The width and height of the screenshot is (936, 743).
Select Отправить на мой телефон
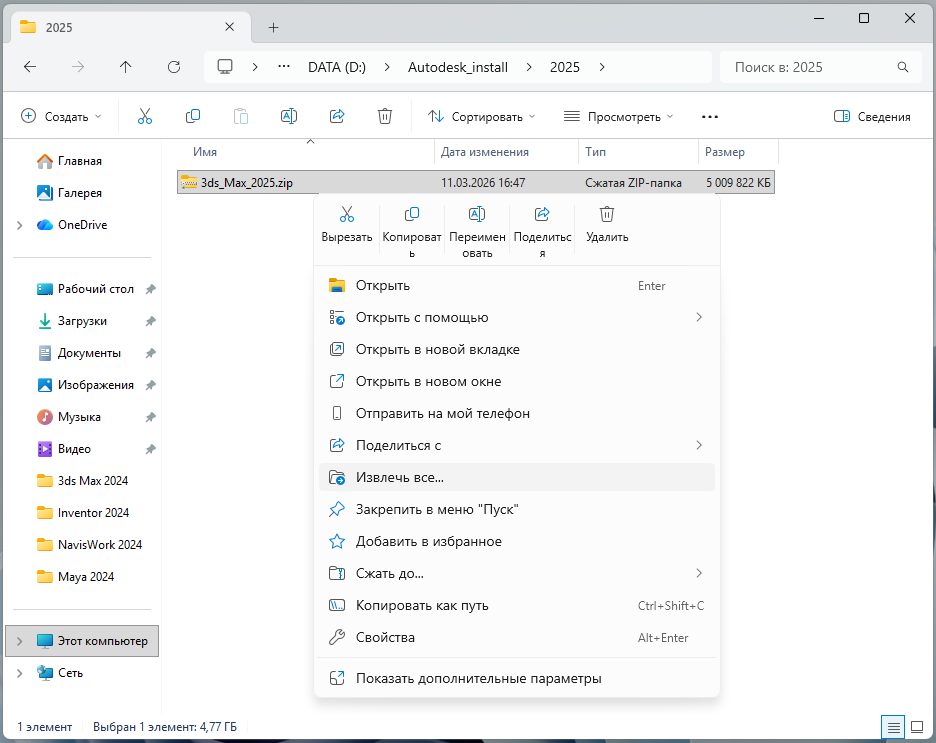[x=517, y=414]
